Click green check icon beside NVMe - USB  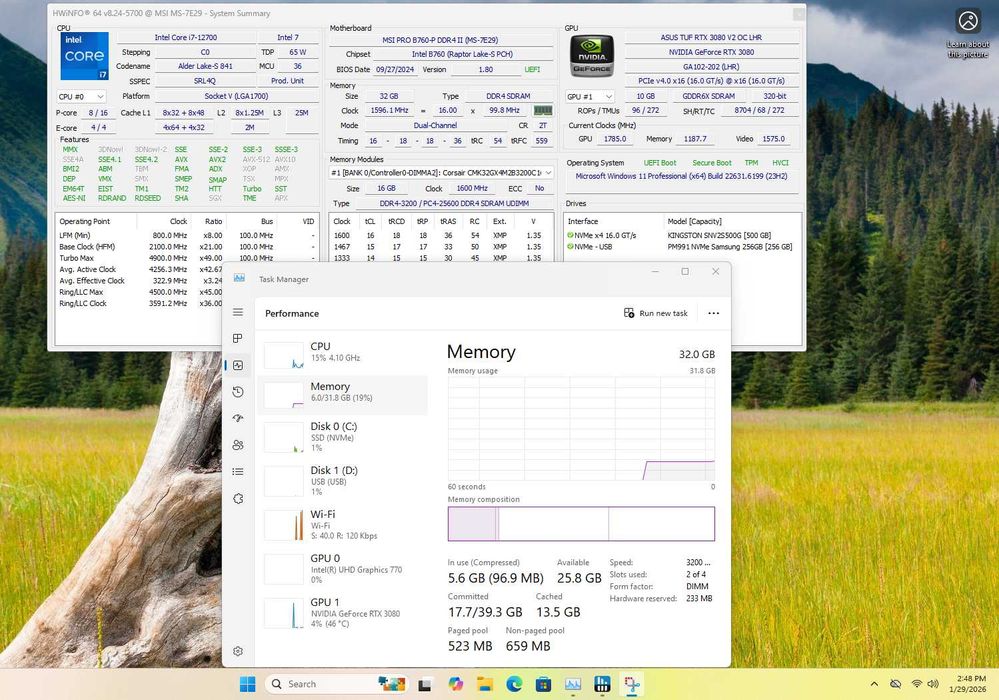(570, 246)
